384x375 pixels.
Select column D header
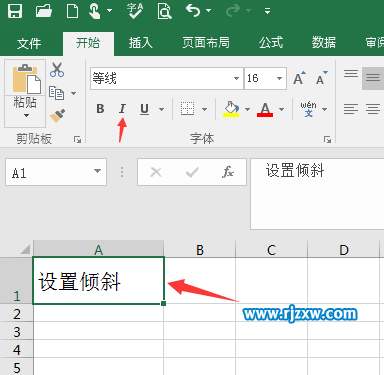point(344,249)
